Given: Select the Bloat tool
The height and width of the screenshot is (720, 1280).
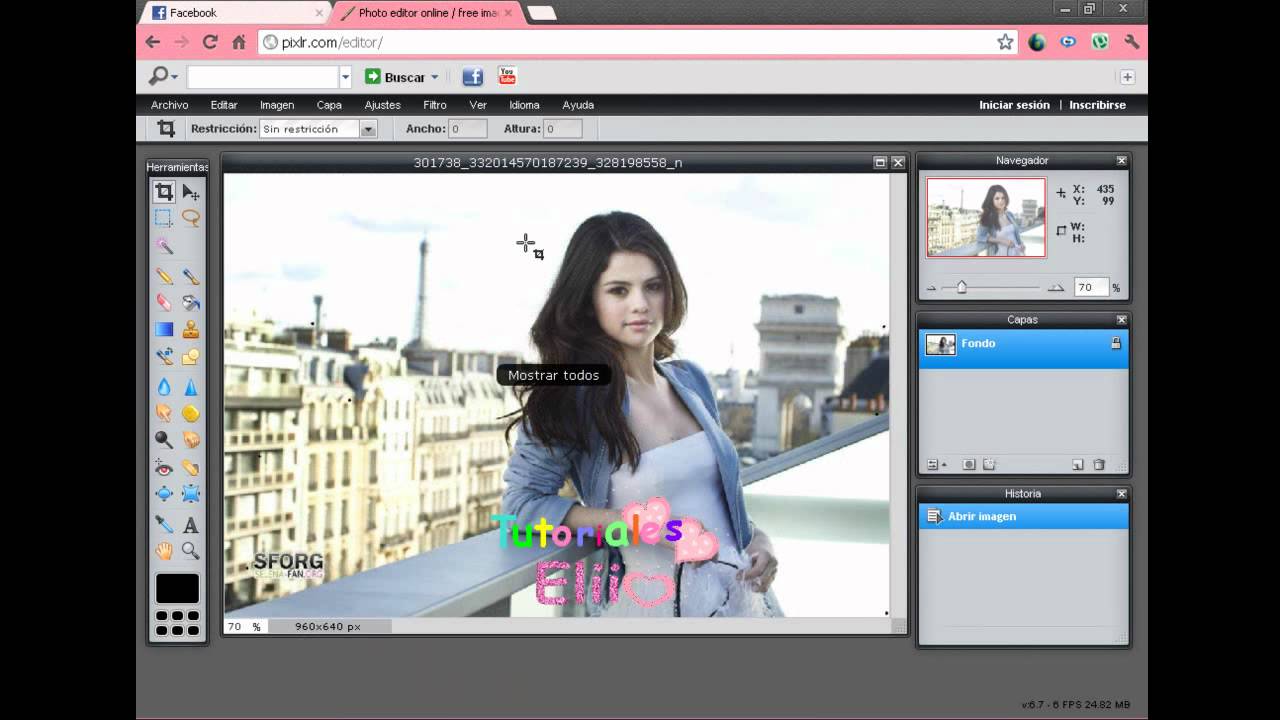Looking at the screenshot, I should click(x=164, y=493).
